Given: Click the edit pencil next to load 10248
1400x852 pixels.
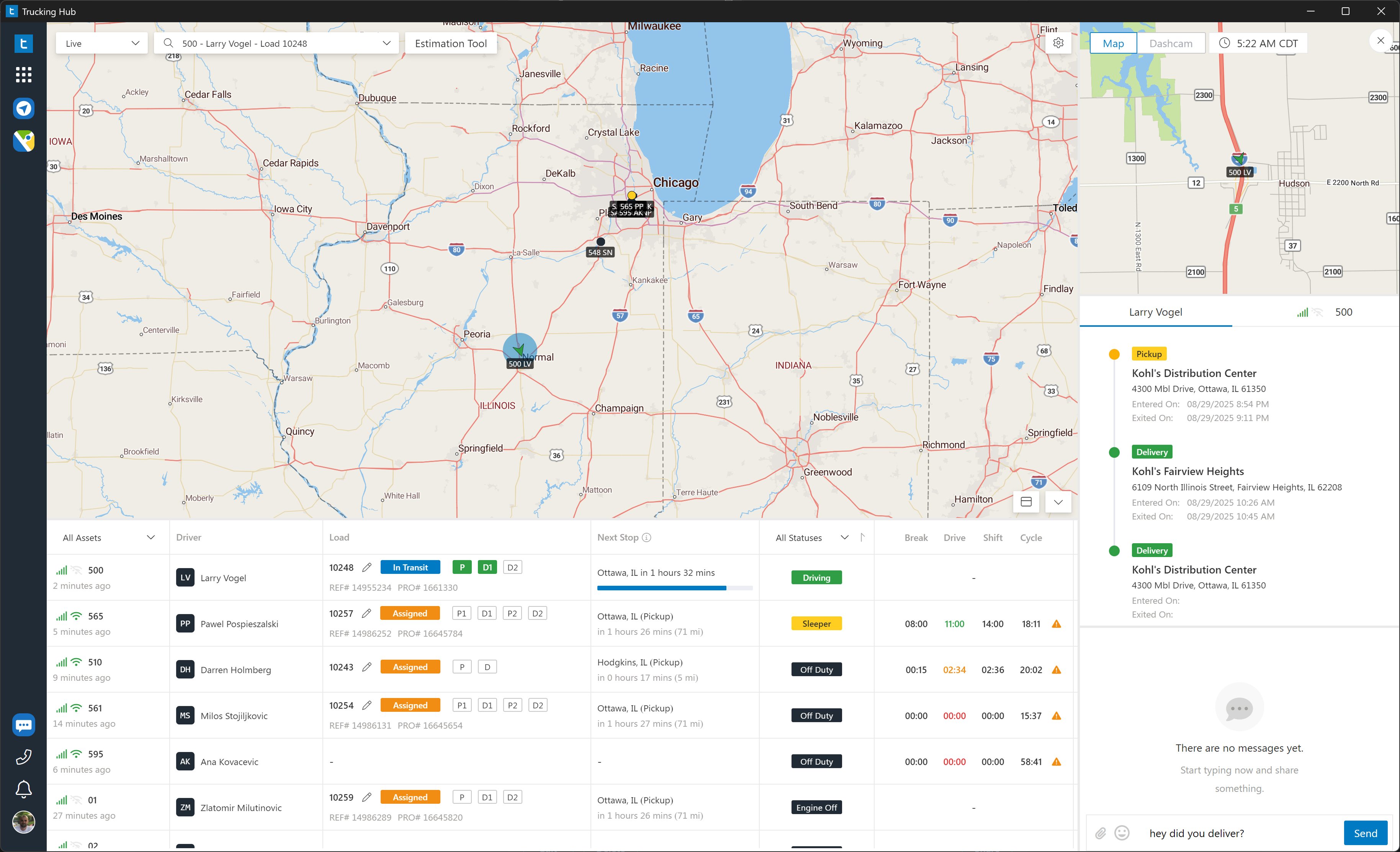Looking at the screenshot, I should click(367, 567).
